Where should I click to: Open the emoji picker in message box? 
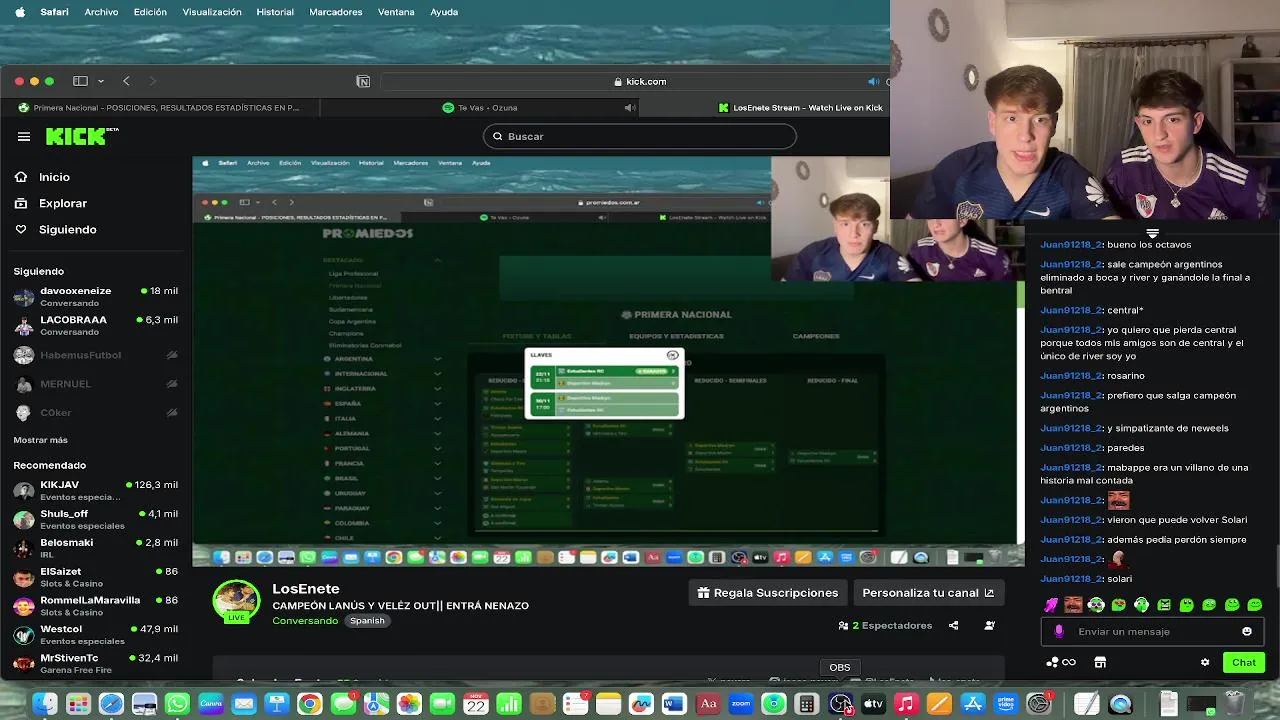(x=1247, y=631)
